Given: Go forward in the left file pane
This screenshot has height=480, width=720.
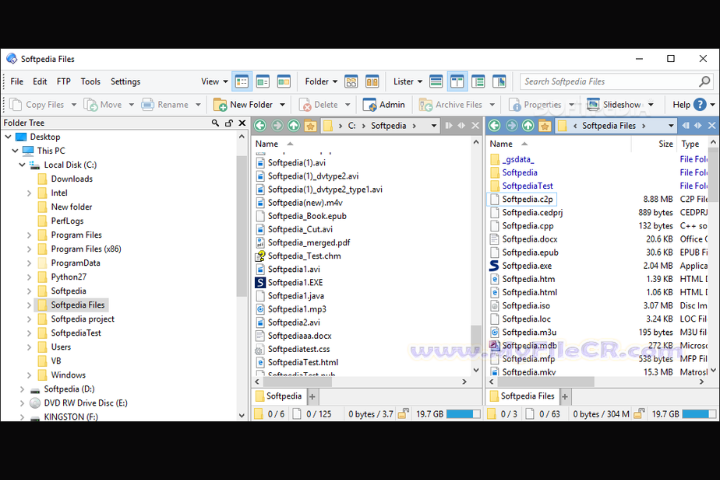Looking at the screenshot, I should (x=277, y=125).
